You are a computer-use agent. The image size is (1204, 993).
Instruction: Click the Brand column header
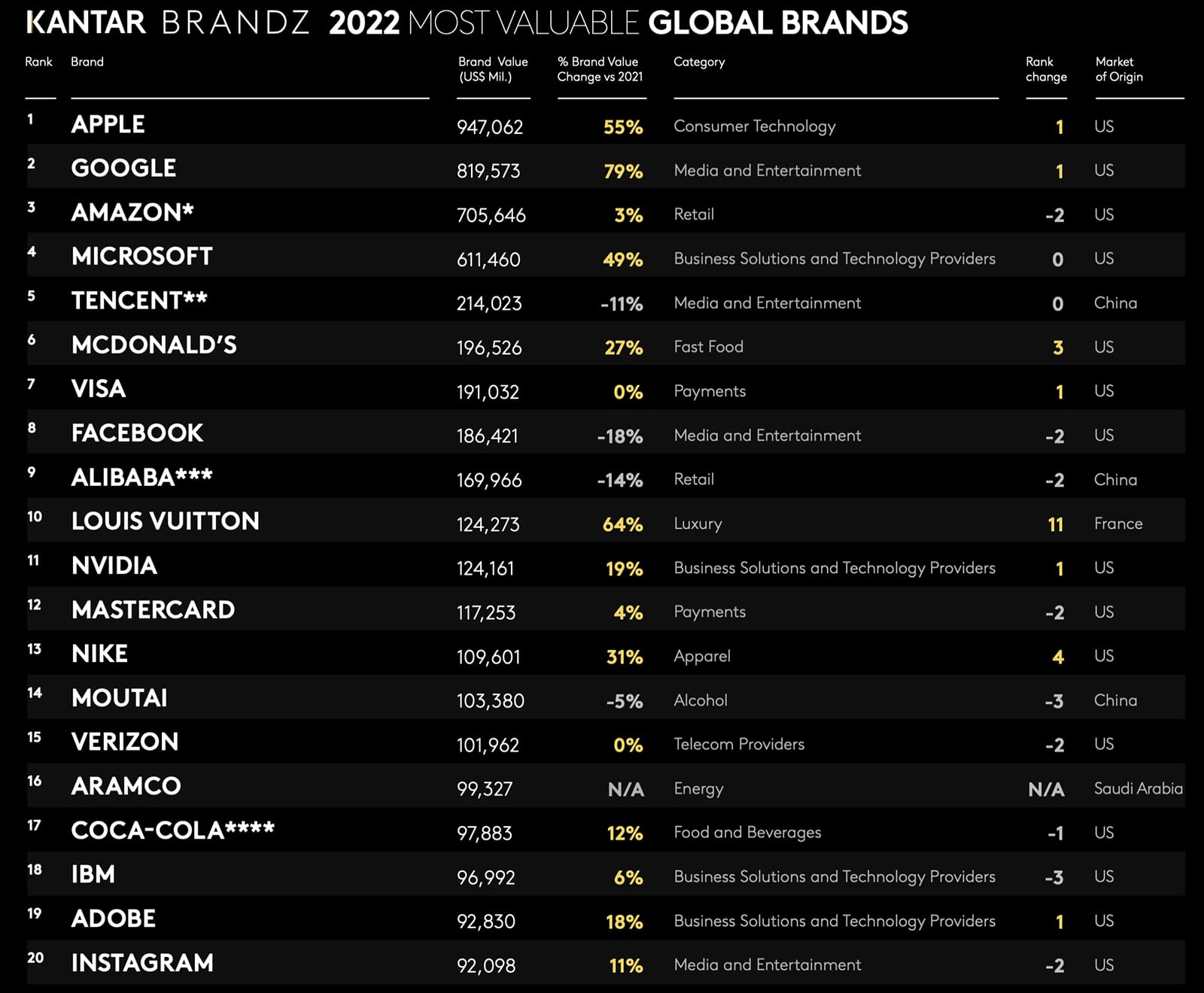click(x=87, y=62)
